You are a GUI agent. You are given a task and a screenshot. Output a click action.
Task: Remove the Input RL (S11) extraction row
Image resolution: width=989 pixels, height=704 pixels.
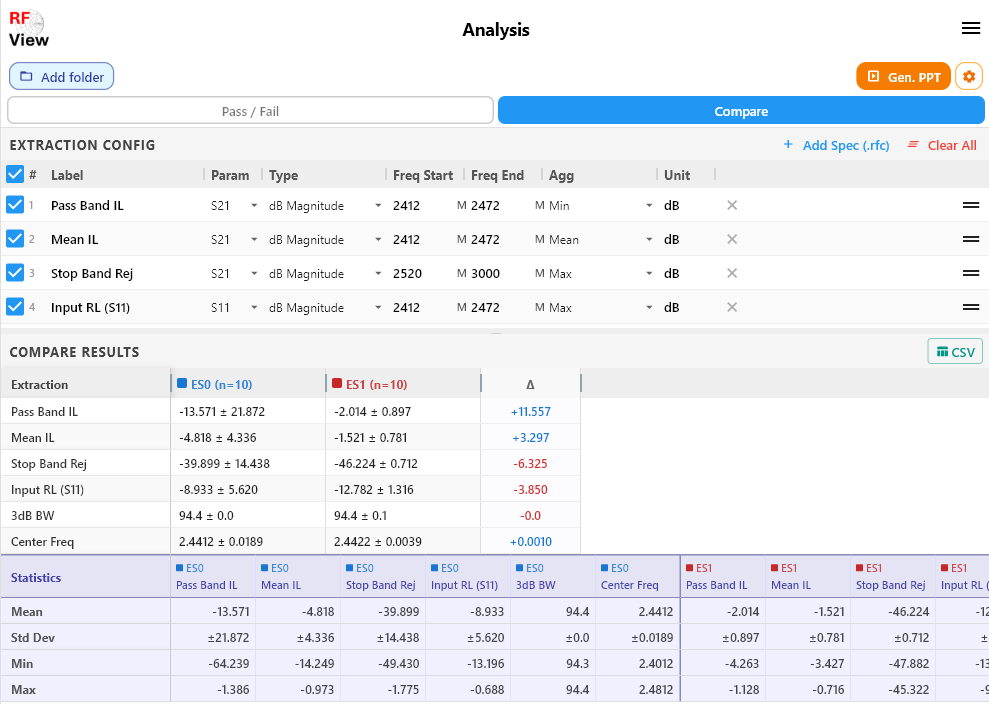coord(732,307)
